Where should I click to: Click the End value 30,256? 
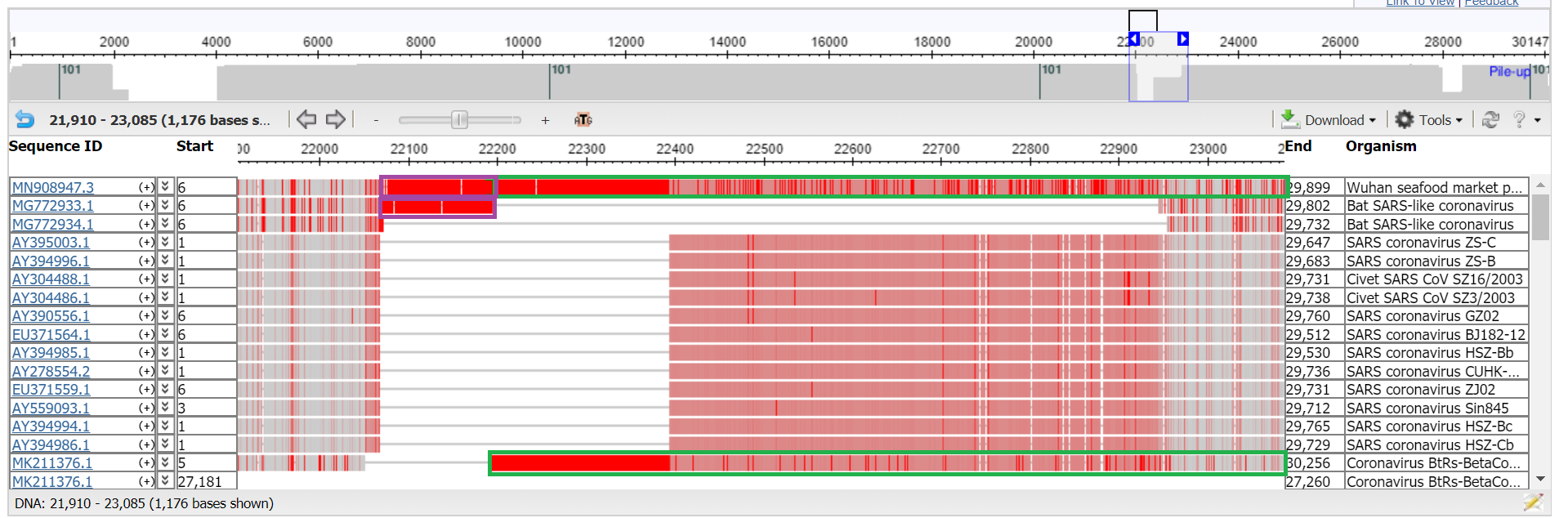tap(1308, 463)
